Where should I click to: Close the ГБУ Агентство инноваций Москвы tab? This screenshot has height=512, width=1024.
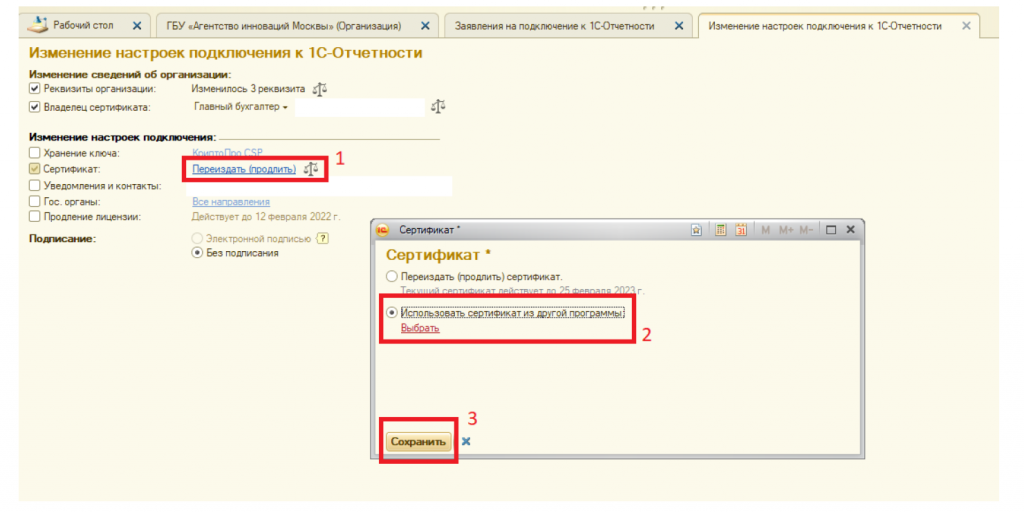pyautogui.click(x=425, y=26)
